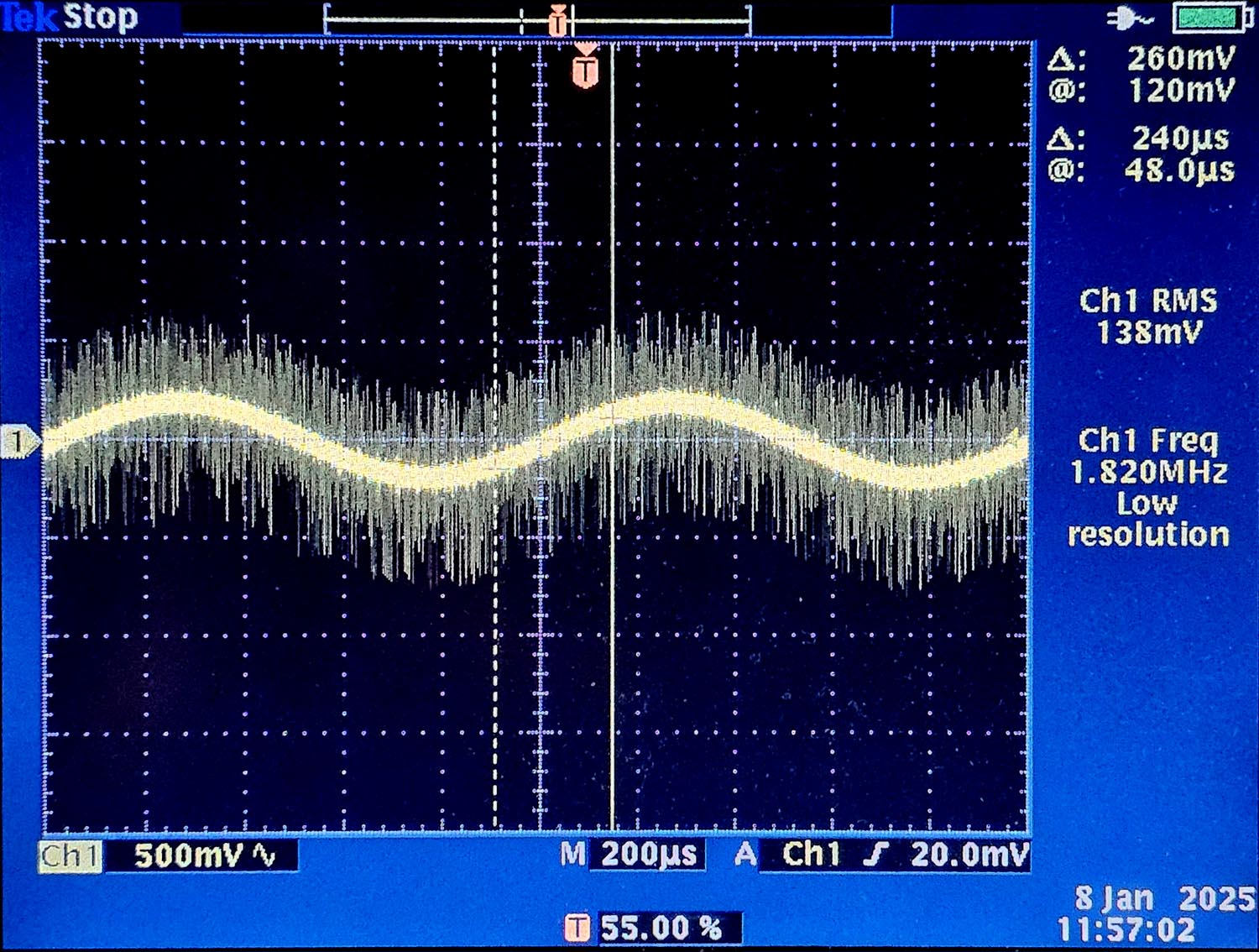Click the orange T icon beside 55.00 %
The width and height of the screenshot is (1259, 952).
pyautogui.click(x=577, y=928)
